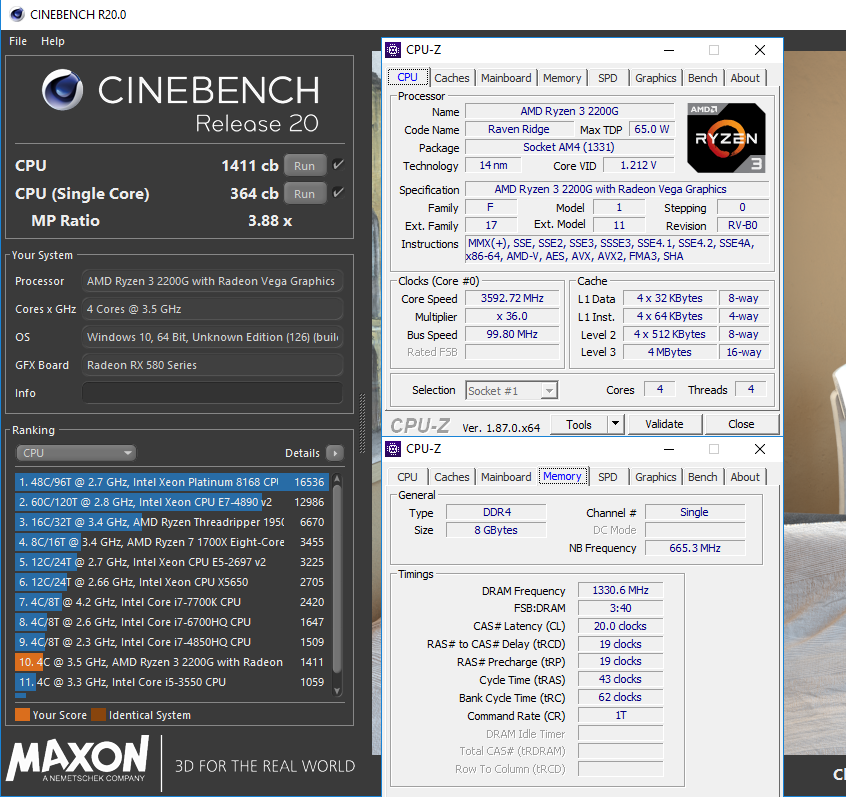Image resolution: width=846 pixels, height=797 pixels.
Task: Click the Details arrow icon in Ranking
Action: click(x=335, y=453)
